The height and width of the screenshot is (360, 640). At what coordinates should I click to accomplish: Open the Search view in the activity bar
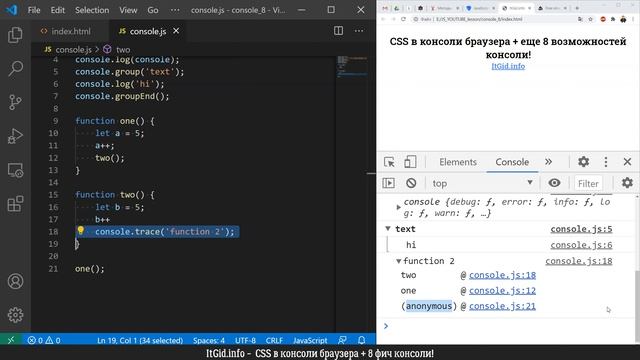pos(15,69)
